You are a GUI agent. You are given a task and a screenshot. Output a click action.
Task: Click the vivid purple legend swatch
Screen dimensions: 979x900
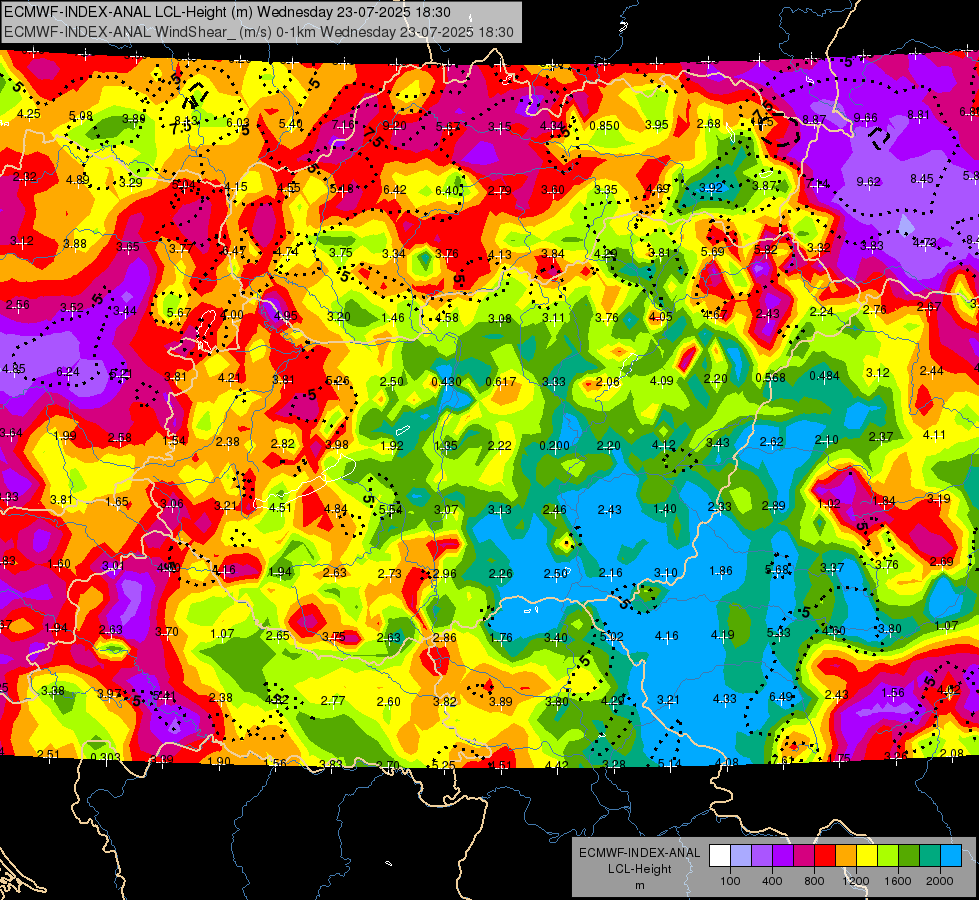[x=783, y=856]
